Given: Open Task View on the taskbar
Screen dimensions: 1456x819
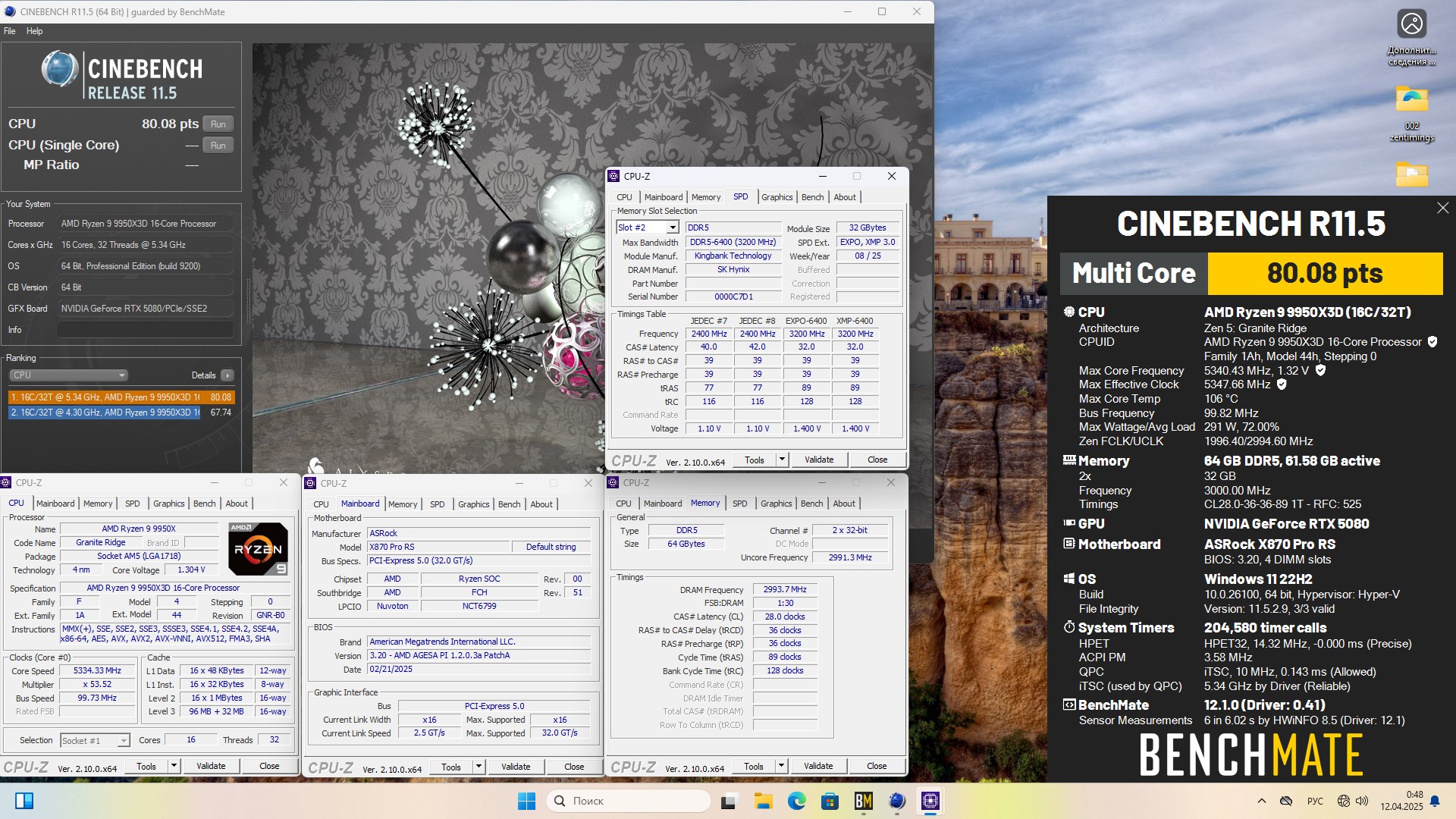Looking at the screenshot, I should [729, 801].
